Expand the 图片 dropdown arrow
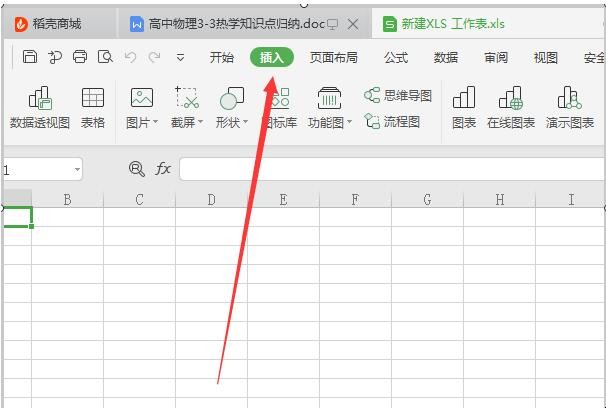Viewport: 606px width, 408px height. point(155,122)
